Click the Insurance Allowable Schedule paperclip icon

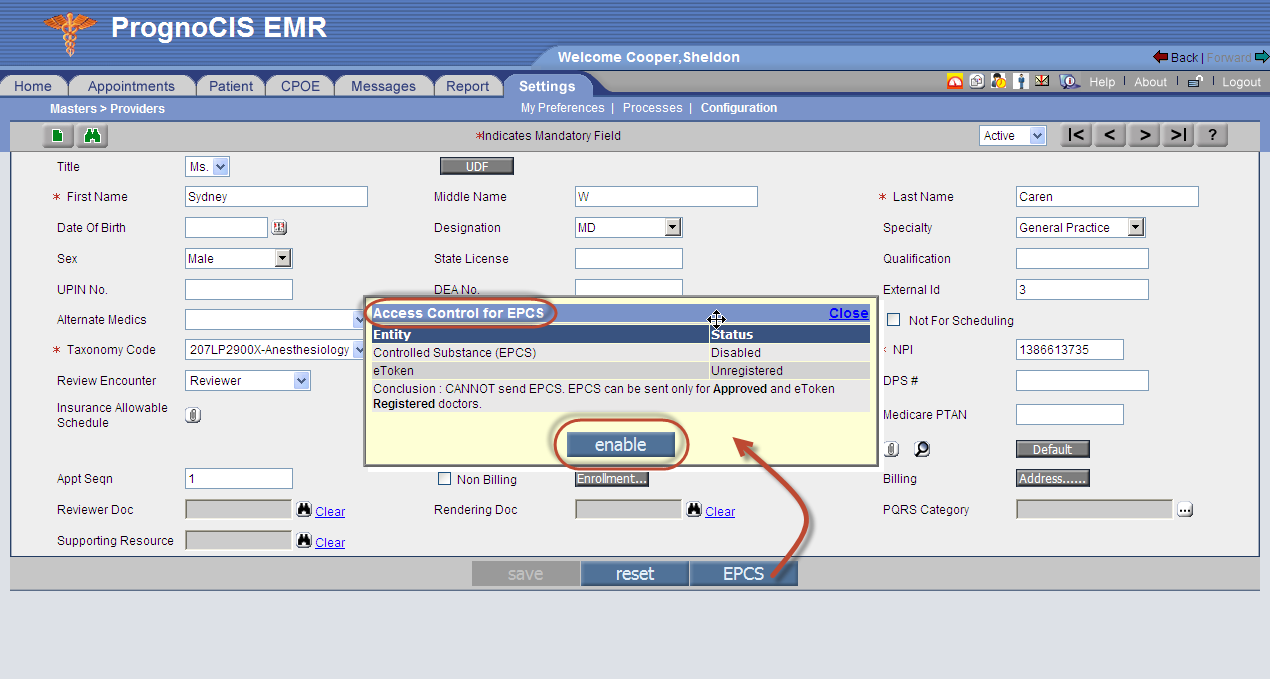tap(193, 415)
